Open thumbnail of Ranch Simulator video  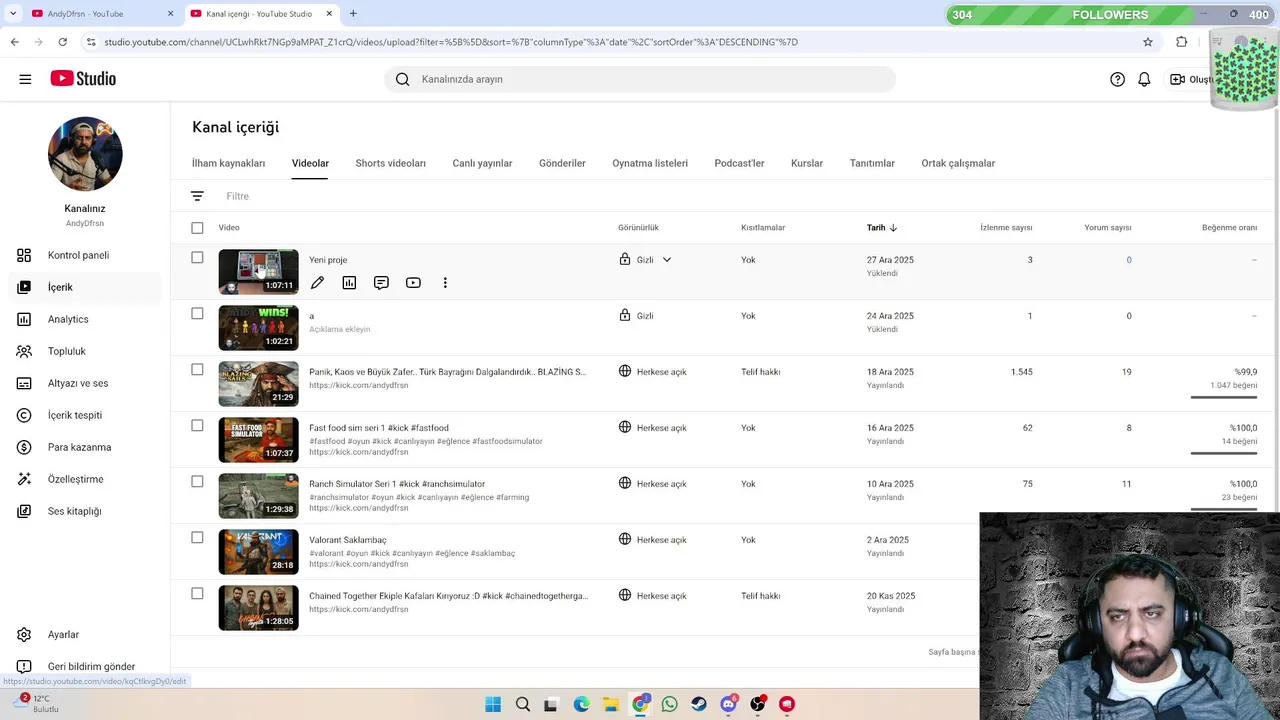[258, 496]
